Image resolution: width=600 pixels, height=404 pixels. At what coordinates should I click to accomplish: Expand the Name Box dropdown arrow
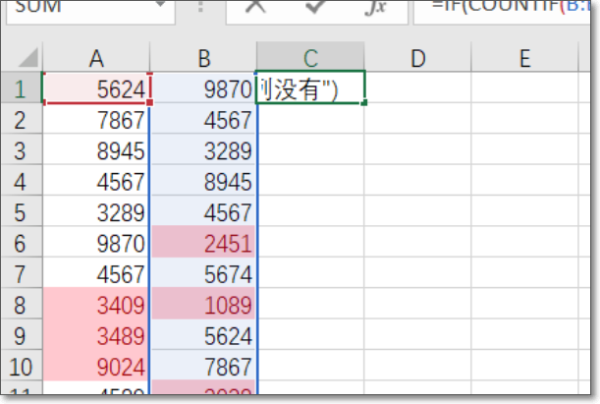tap(160, 6)
